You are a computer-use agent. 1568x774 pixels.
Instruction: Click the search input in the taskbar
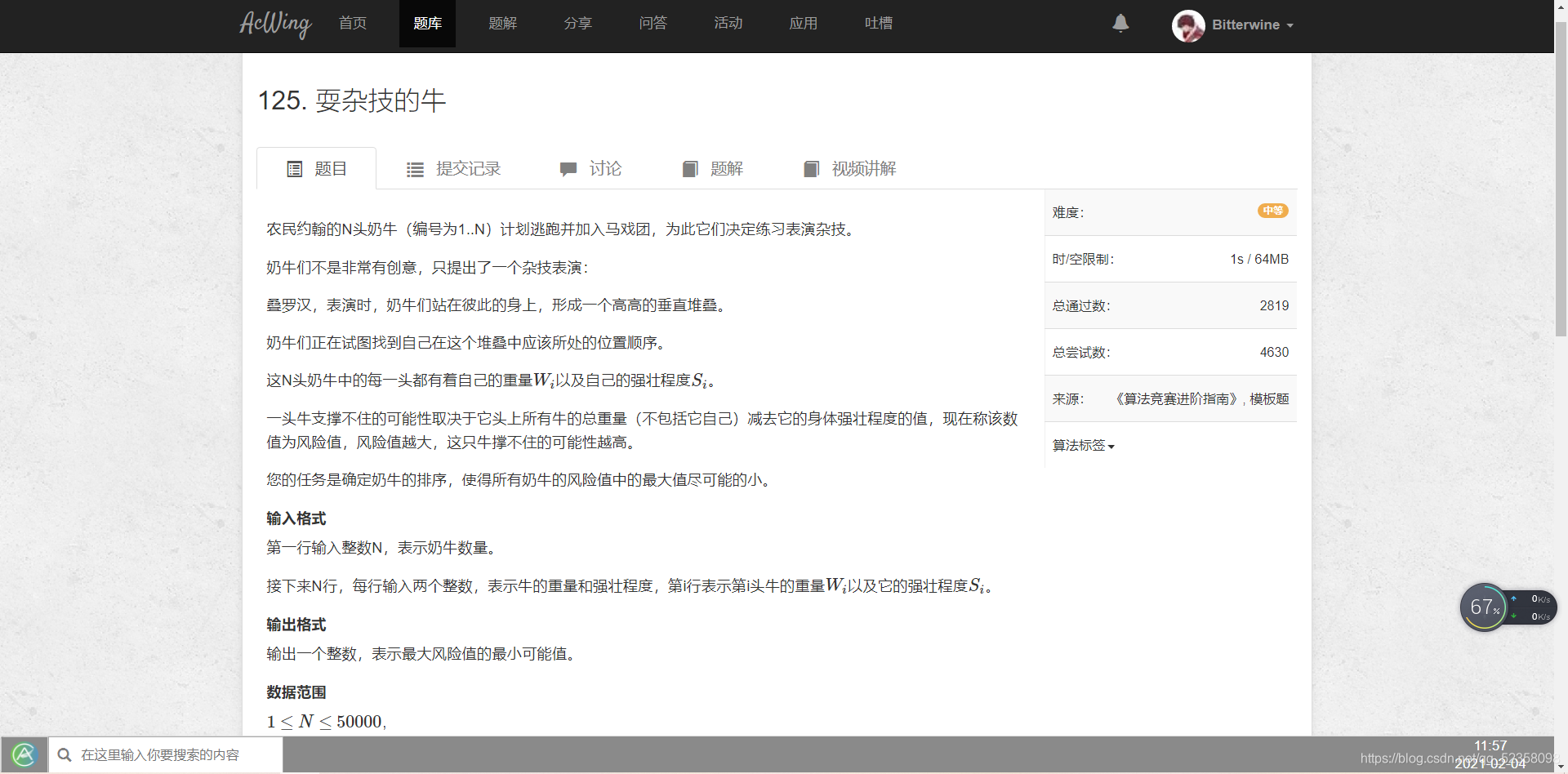[166, 755]
